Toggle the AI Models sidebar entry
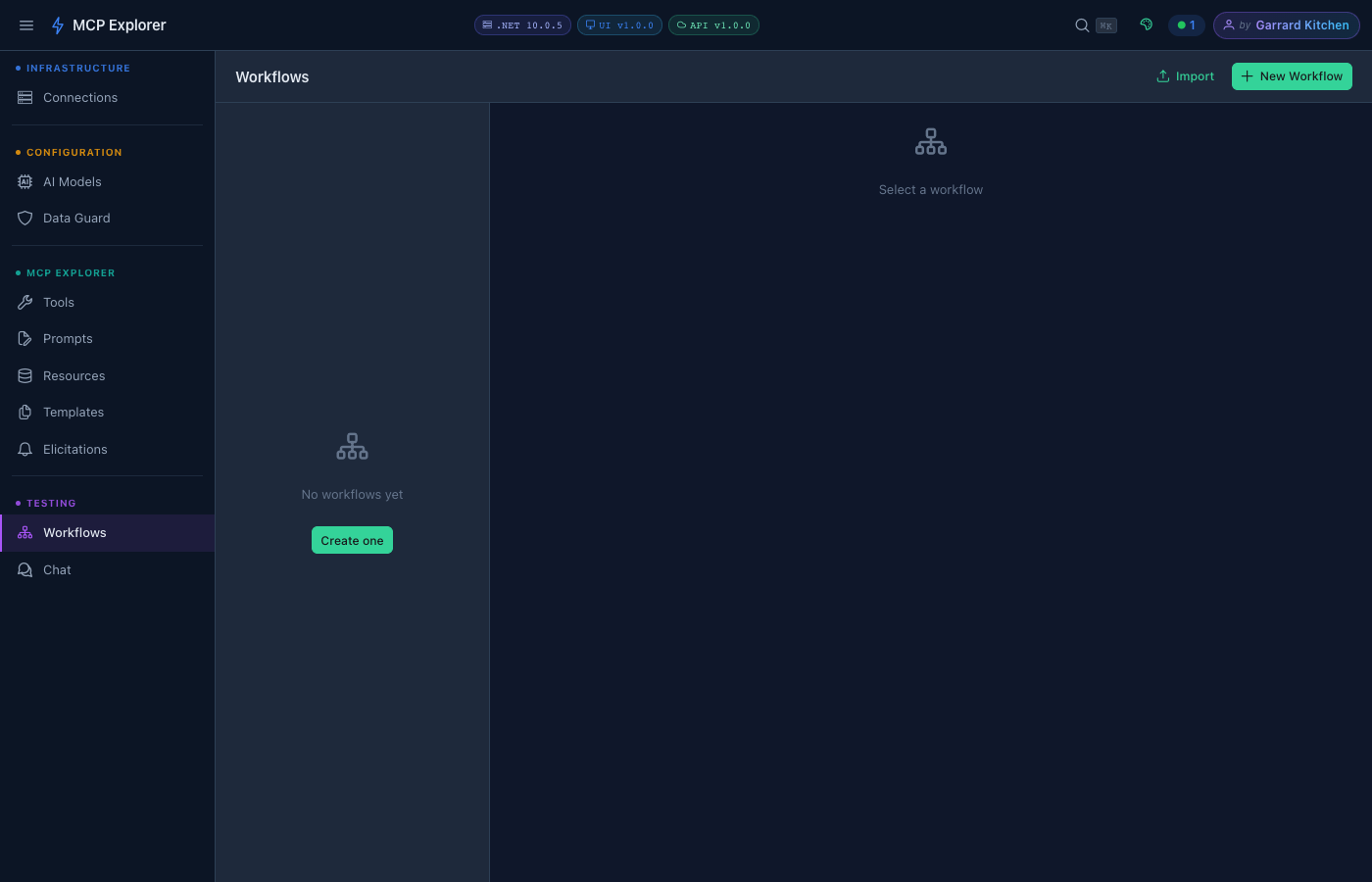This screenshot has width=1372, height=882. pos(72,181)
